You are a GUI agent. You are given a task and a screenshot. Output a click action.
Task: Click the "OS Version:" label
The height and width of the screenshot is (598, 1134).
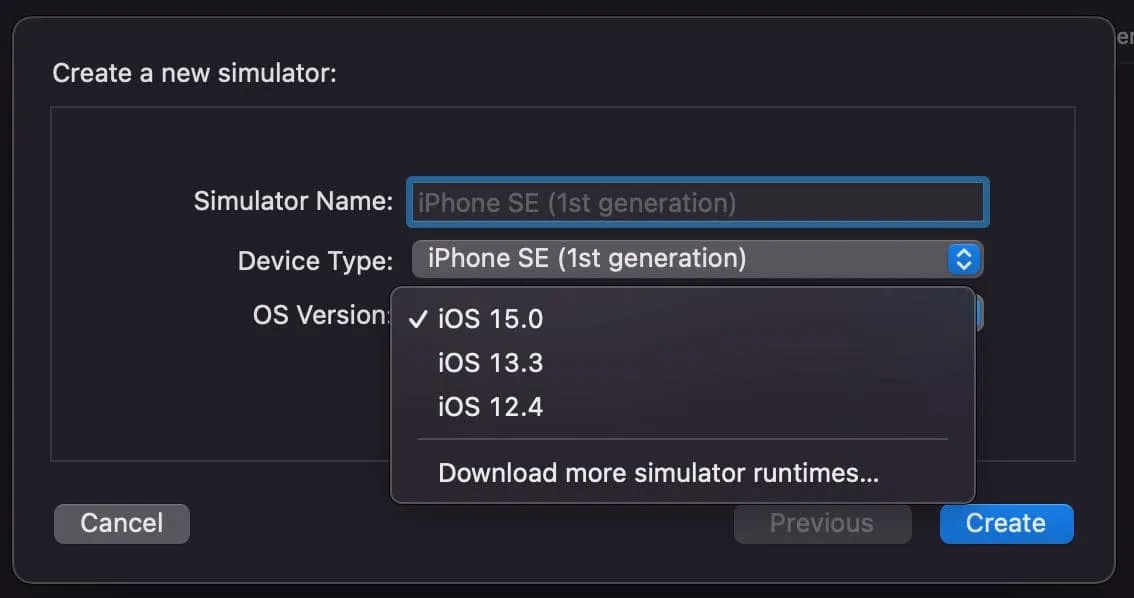pos(321,315)
